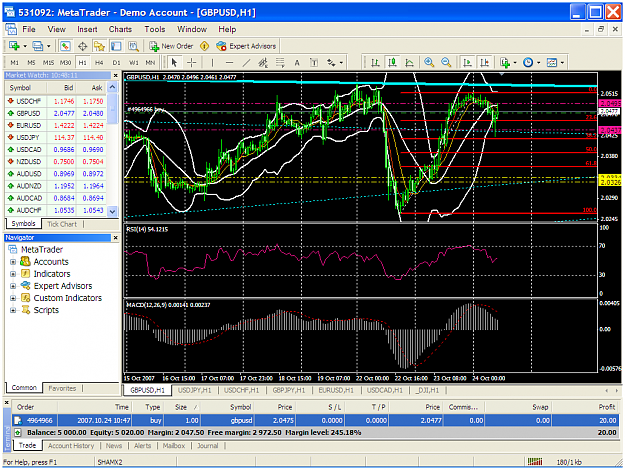The image size is (625, 470).
Task: Select order 4964966 in Trade tab
Action: 315,421
